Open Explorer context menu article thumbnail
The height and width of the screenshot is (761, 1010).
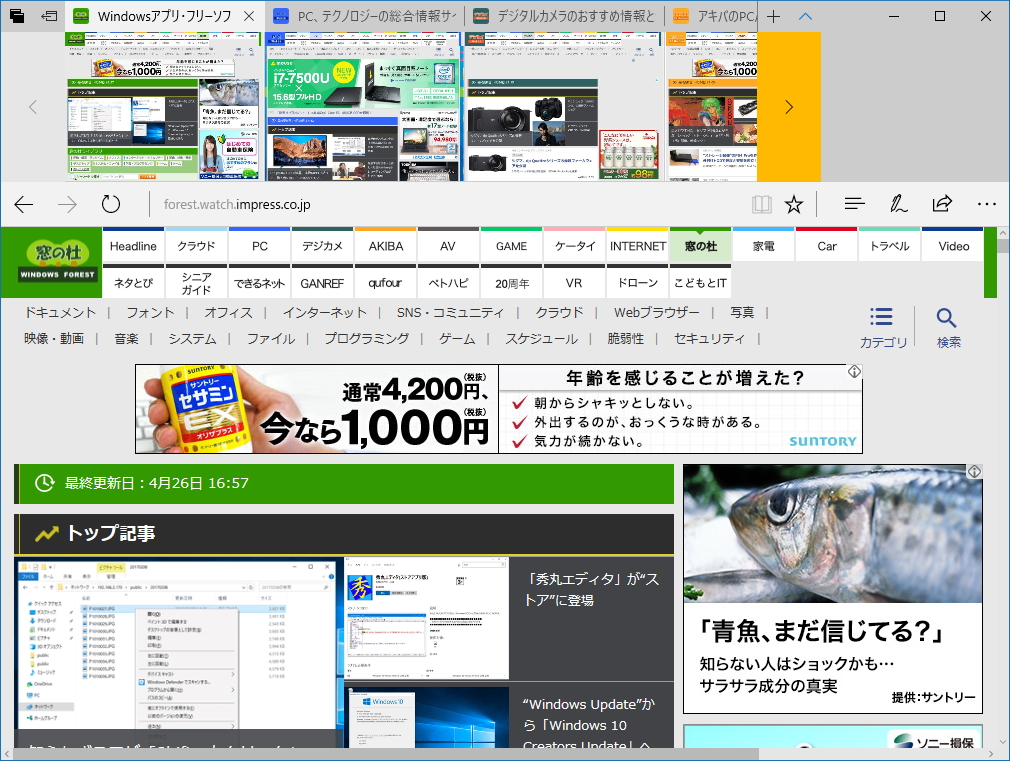click(x=179, y=653)
